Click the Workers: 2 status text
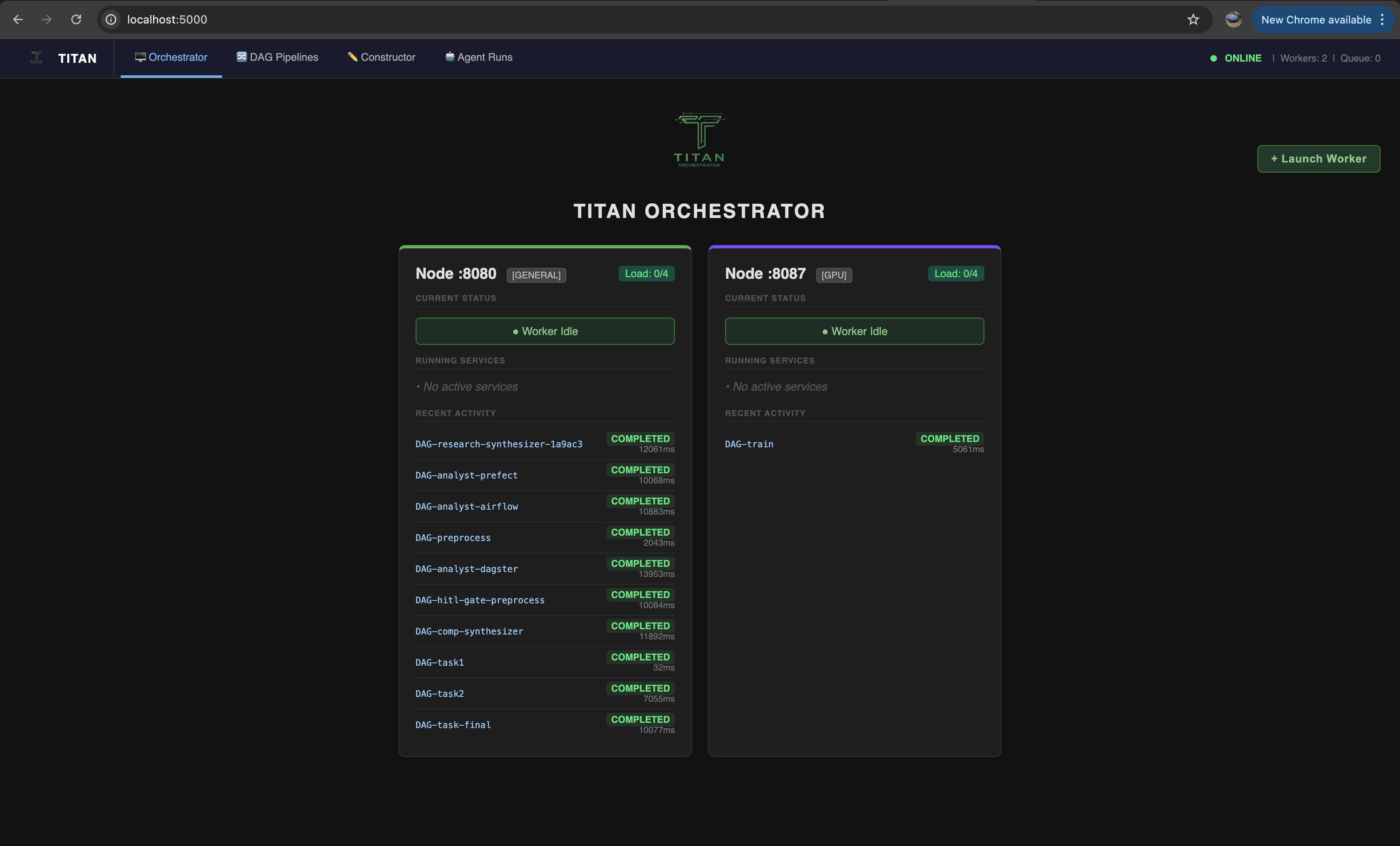The height and width of the screenshot is (846, 1400). [1304, 58]
